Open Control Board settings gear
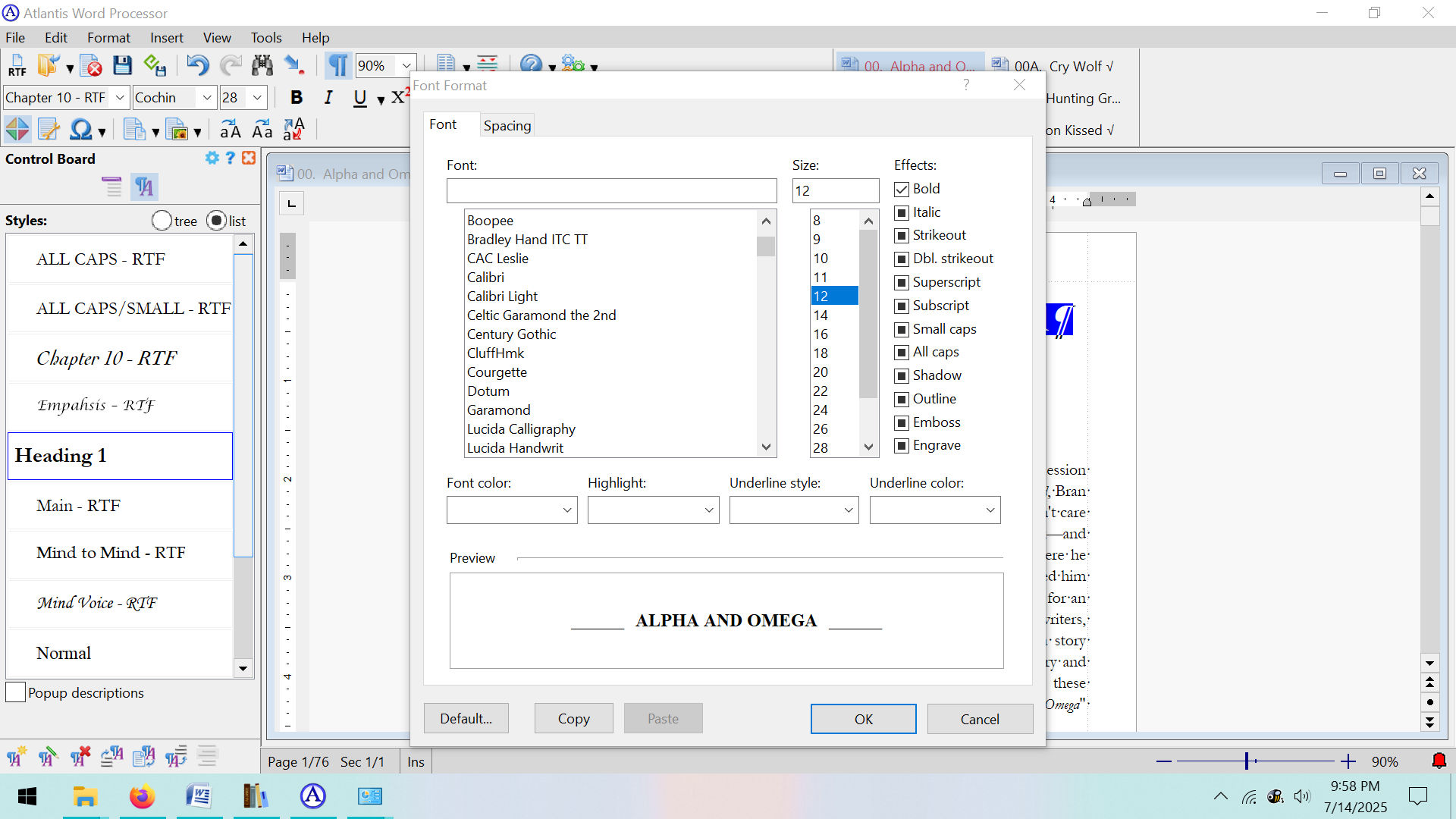The image size is (1456, 819). coord(212,158)
